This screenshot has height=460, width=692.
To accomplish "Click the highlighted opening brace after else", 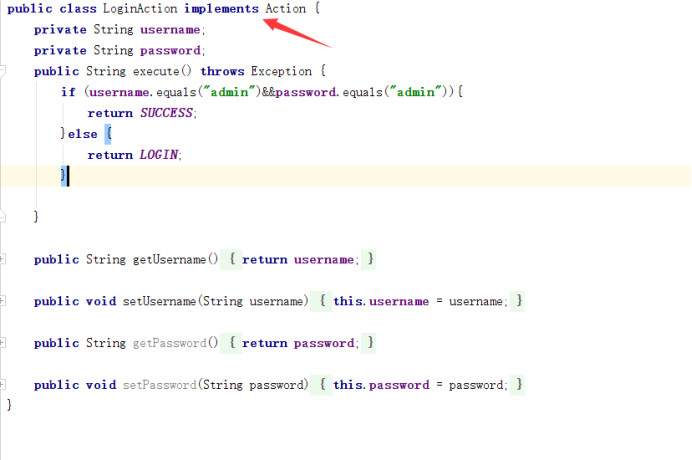I will pos(108,134).
